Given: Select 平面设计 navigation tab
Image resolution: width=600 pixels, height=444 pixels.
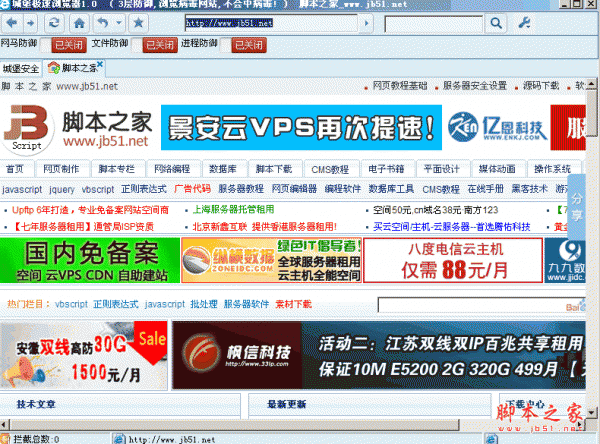Looking at the screenshot, I should [x=442, y=169].
